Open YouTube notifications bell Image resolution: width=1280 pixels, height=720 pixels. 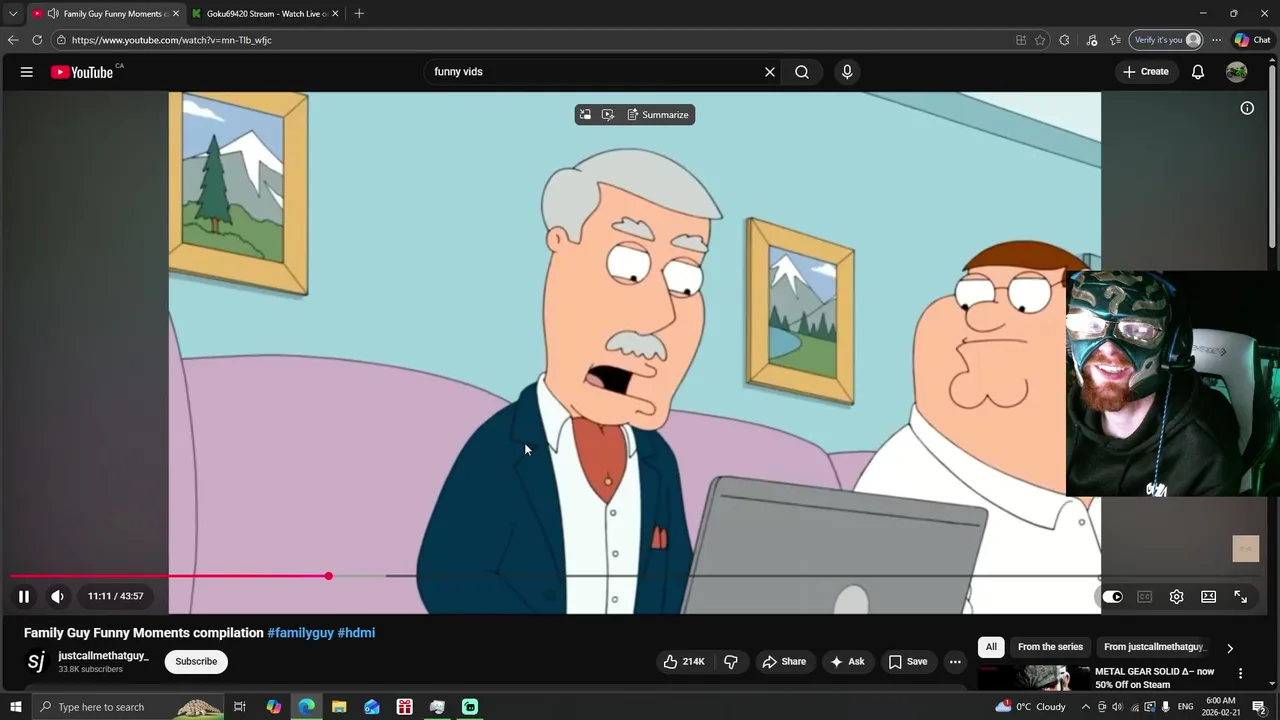coord(1198,72)
